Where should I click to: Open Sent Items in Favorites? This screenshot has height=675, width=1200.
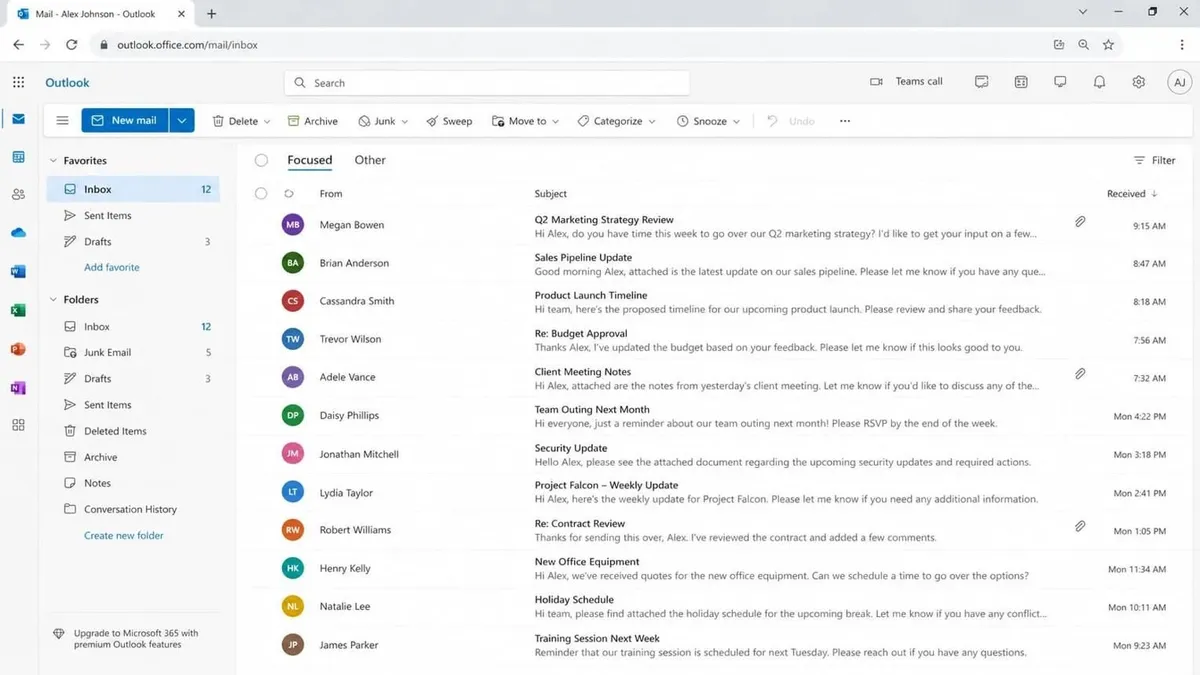click(x=133, y=215)
